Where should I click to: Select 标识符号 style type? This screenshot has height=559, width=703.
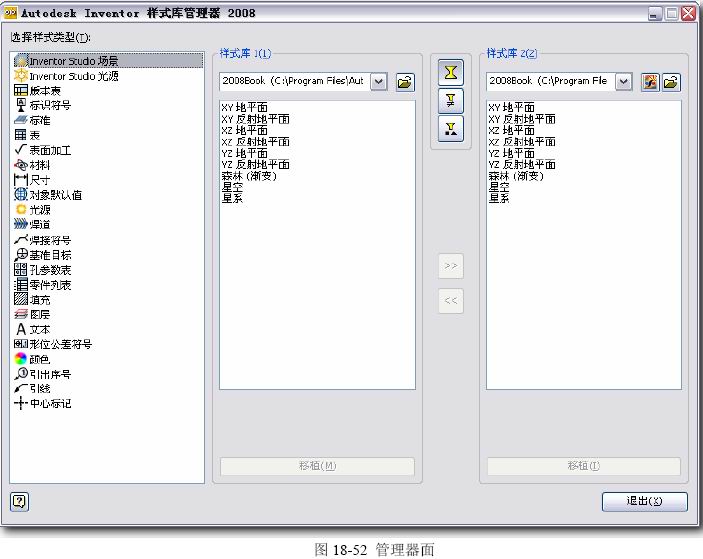[x=43, y=105]
